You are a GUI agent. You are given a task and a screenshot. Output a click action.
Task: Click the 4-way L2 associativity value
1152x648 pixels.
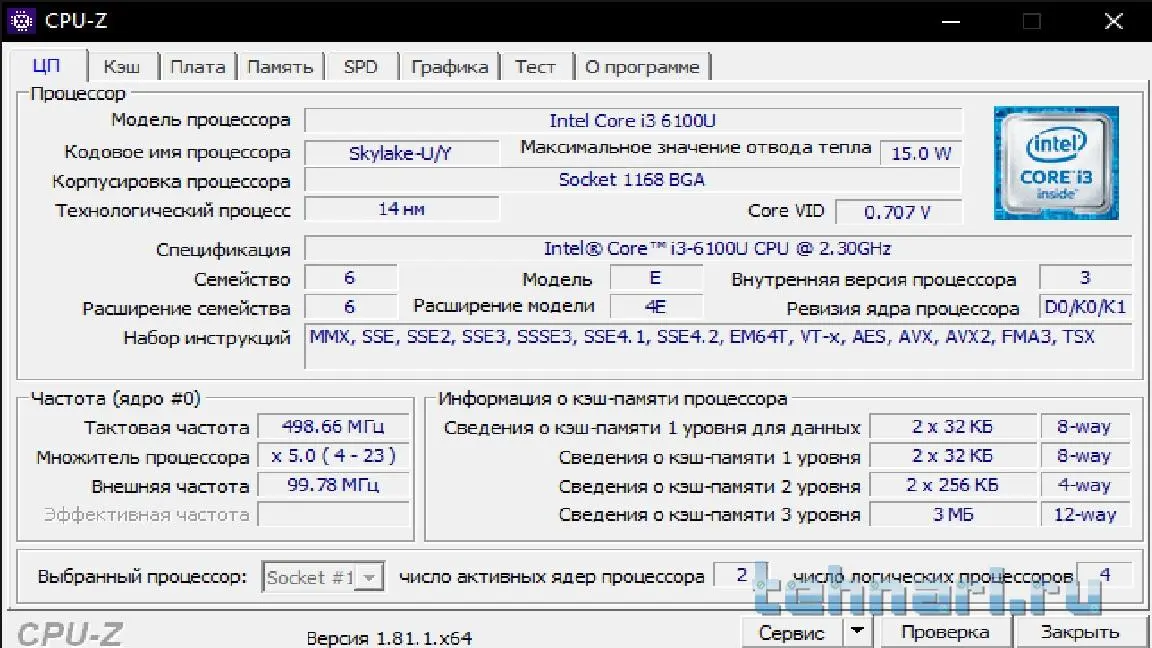[x=1084, y=485]
